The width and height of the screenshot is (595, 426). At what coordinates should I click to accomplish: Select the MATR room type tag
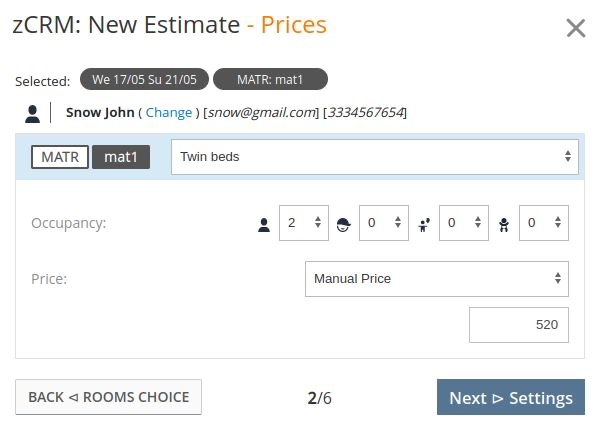click(x=60, y=157)
